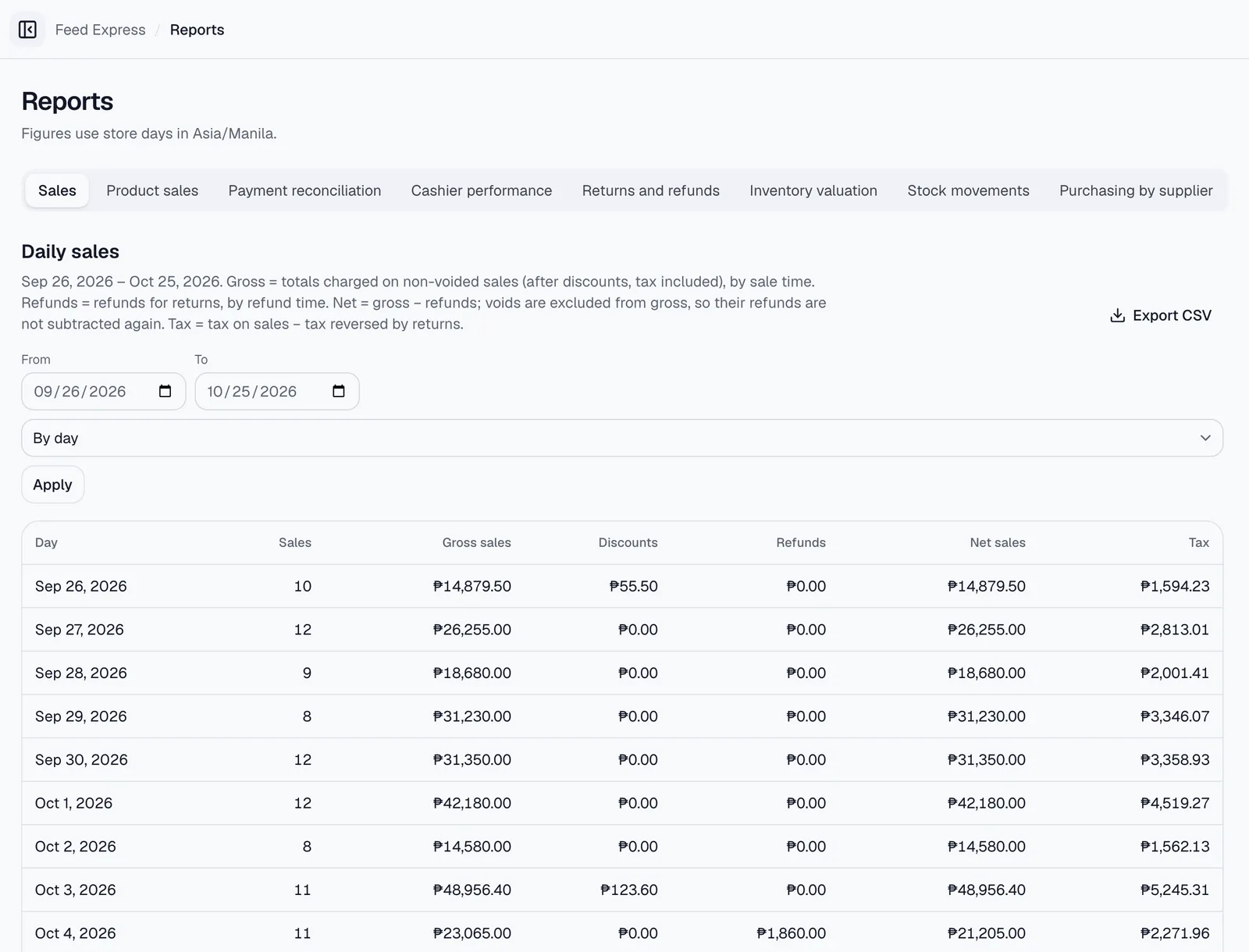
Task: Open Purchasing by supplier tab
Action: tap(1136, 190)
